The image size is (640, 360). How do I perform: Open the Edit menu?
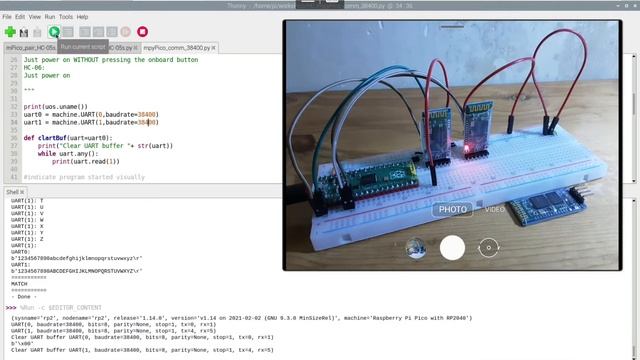coord(20,17)
